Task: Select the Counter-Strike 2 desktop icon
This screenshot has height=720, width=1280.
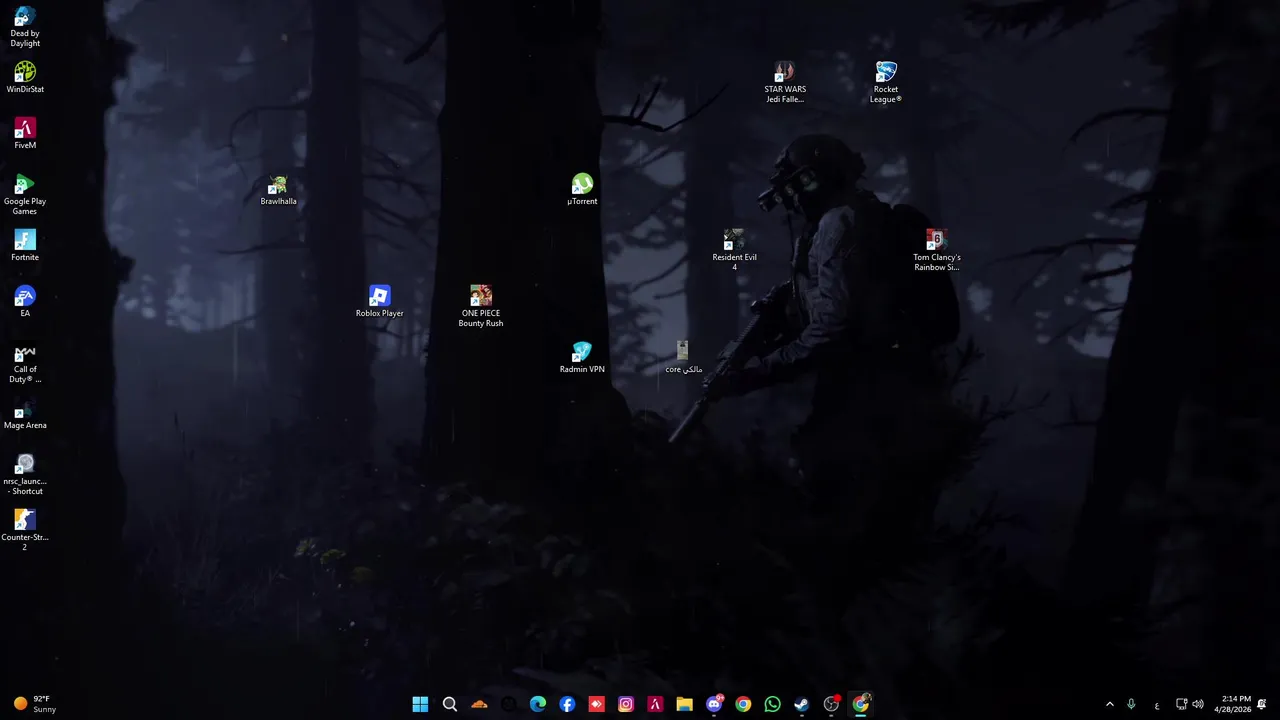Action: pos(25,531)
